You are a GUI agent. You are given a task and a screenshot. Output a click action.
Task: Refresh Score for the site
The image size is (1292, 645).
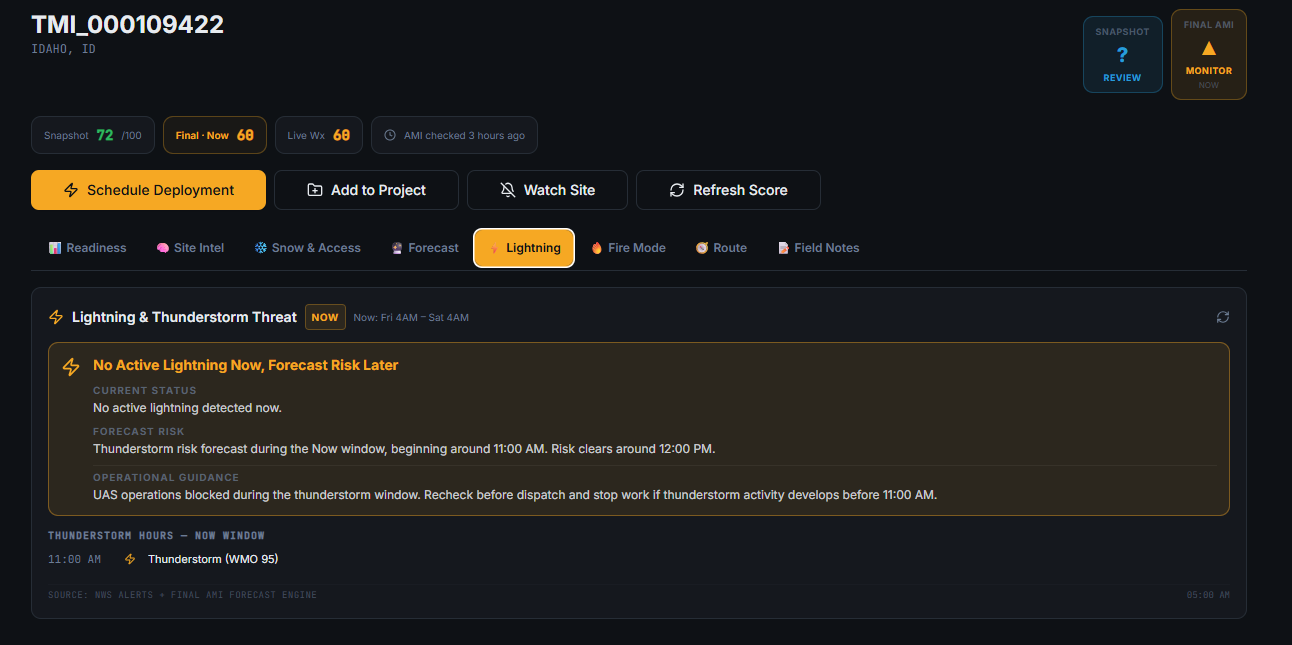point(728,190)
